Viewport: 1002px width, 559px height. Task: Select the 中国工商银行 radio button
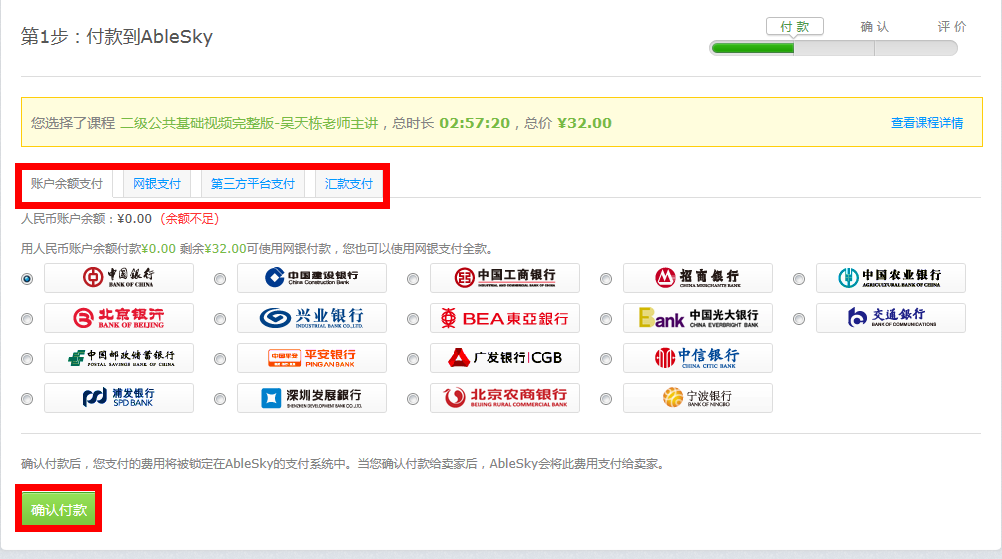coord(413,279)
